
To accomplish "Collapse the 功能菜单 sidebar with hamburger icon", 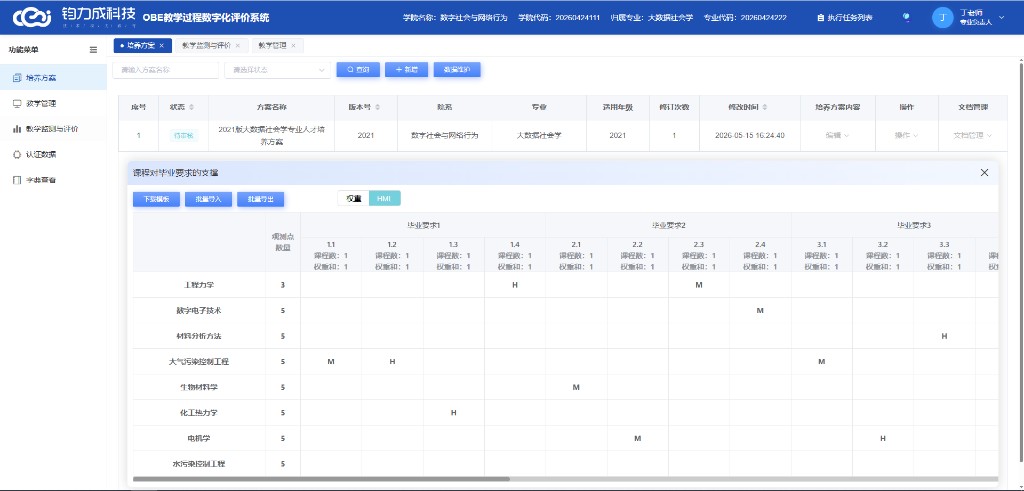I will (x=93, y=50).
